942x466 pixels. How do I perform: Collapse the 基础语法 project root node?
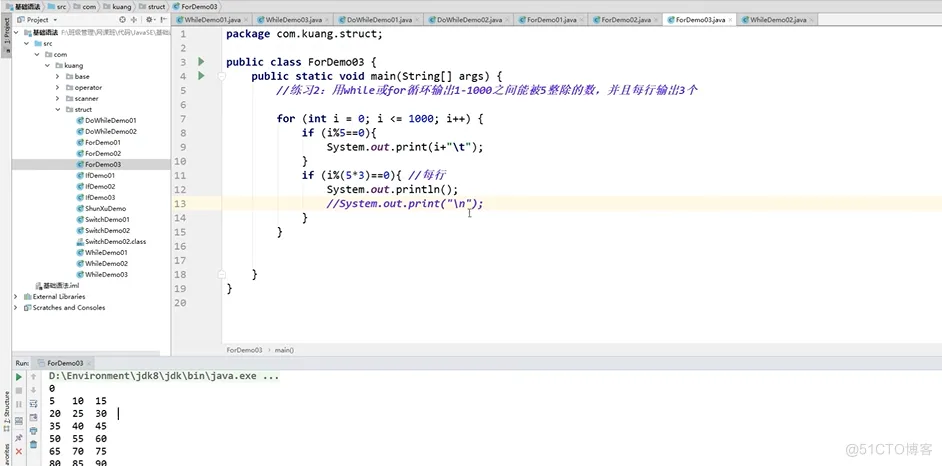tap(16, 32)
